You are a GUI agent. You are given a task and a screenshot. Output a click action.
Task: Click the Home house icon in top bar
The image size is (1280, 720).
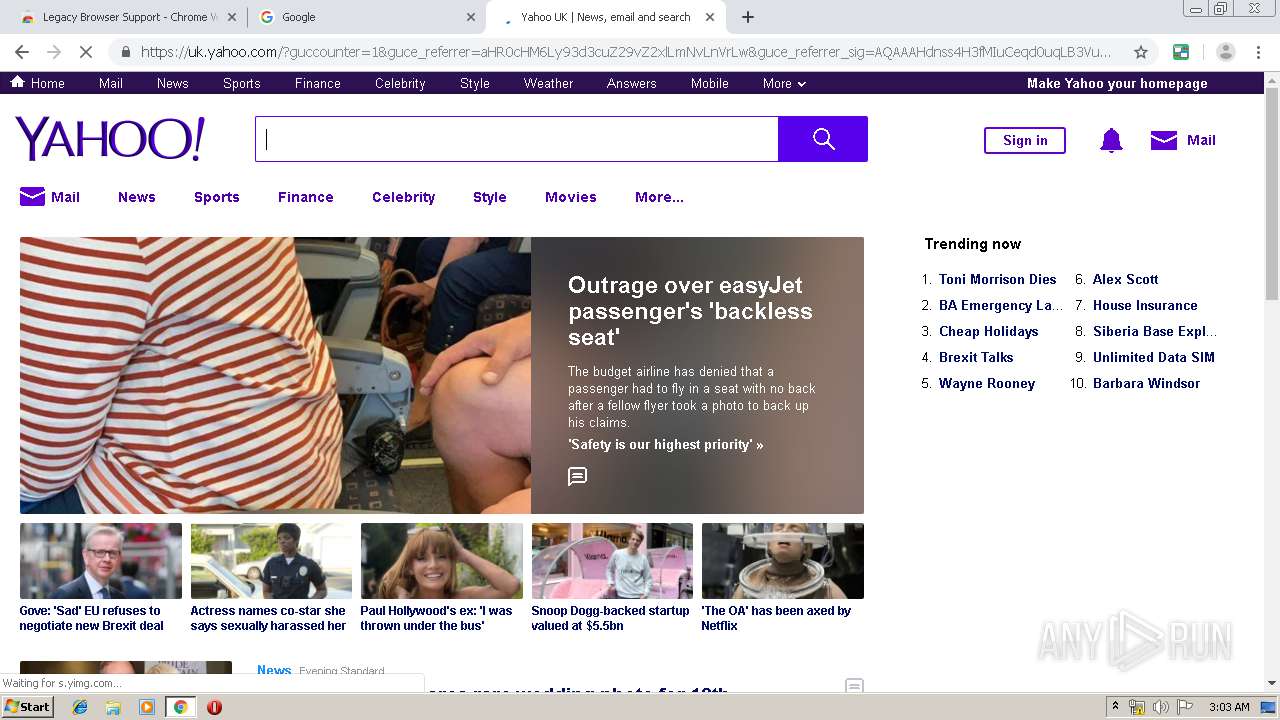(x=17, y=82)
